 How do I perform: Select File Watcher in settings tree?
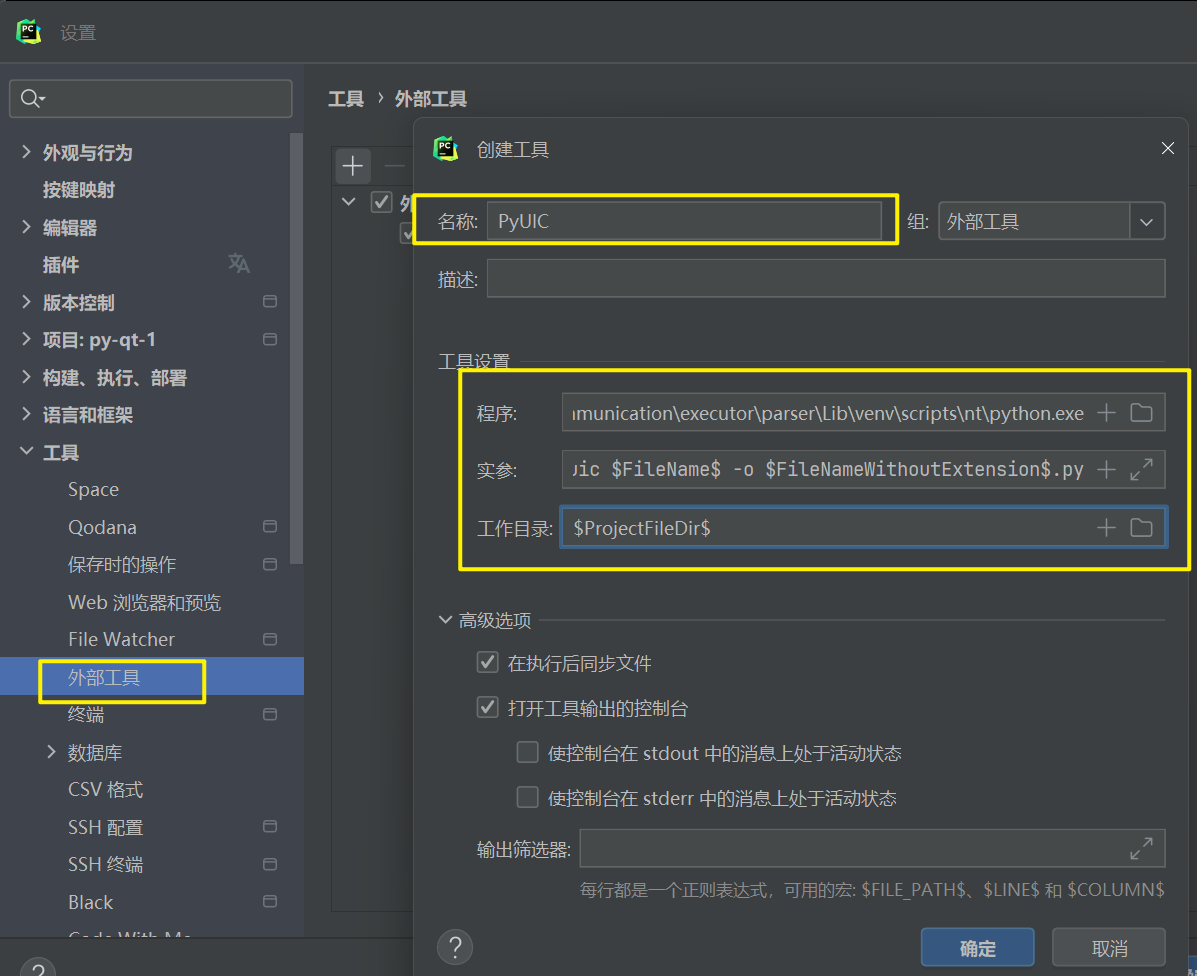click(x=121, y=639)
